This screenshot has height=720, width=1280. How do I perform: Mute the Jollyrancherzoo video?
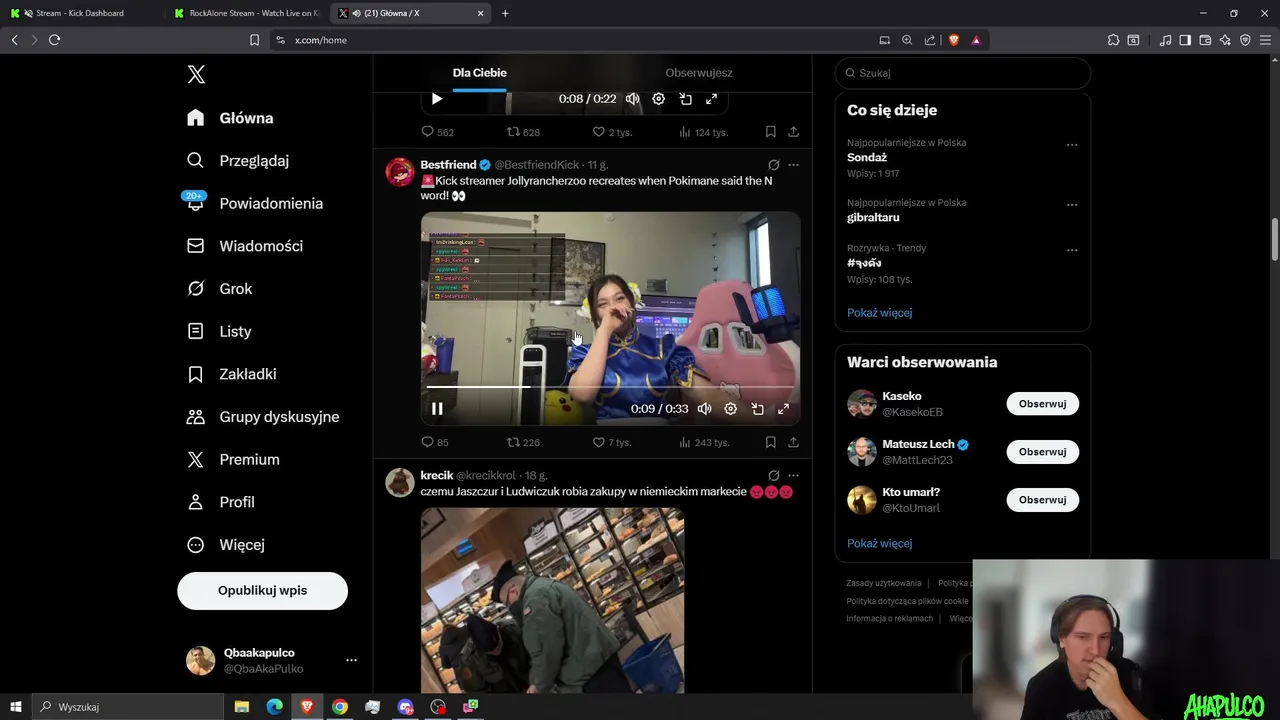click(x=704, y=409)
